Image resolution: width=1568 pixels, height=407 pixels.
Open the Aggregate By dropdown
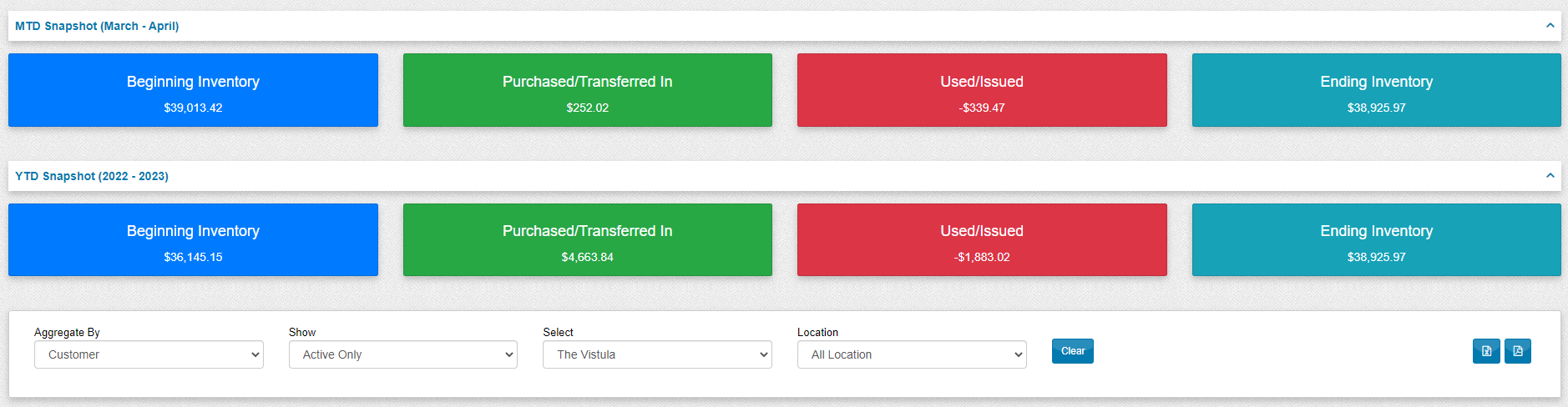point(149,354)
